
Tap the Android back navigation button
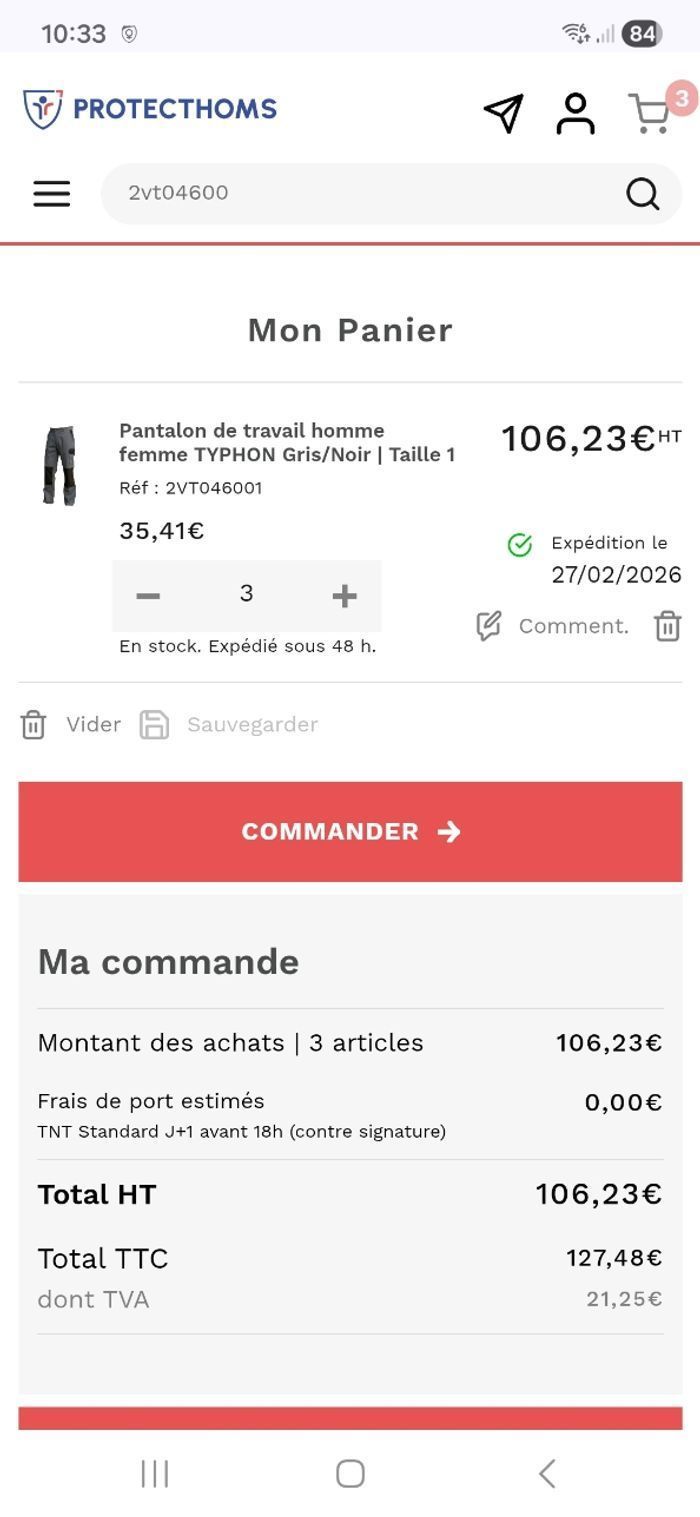pyautogui.click(x=546, y=1472)
